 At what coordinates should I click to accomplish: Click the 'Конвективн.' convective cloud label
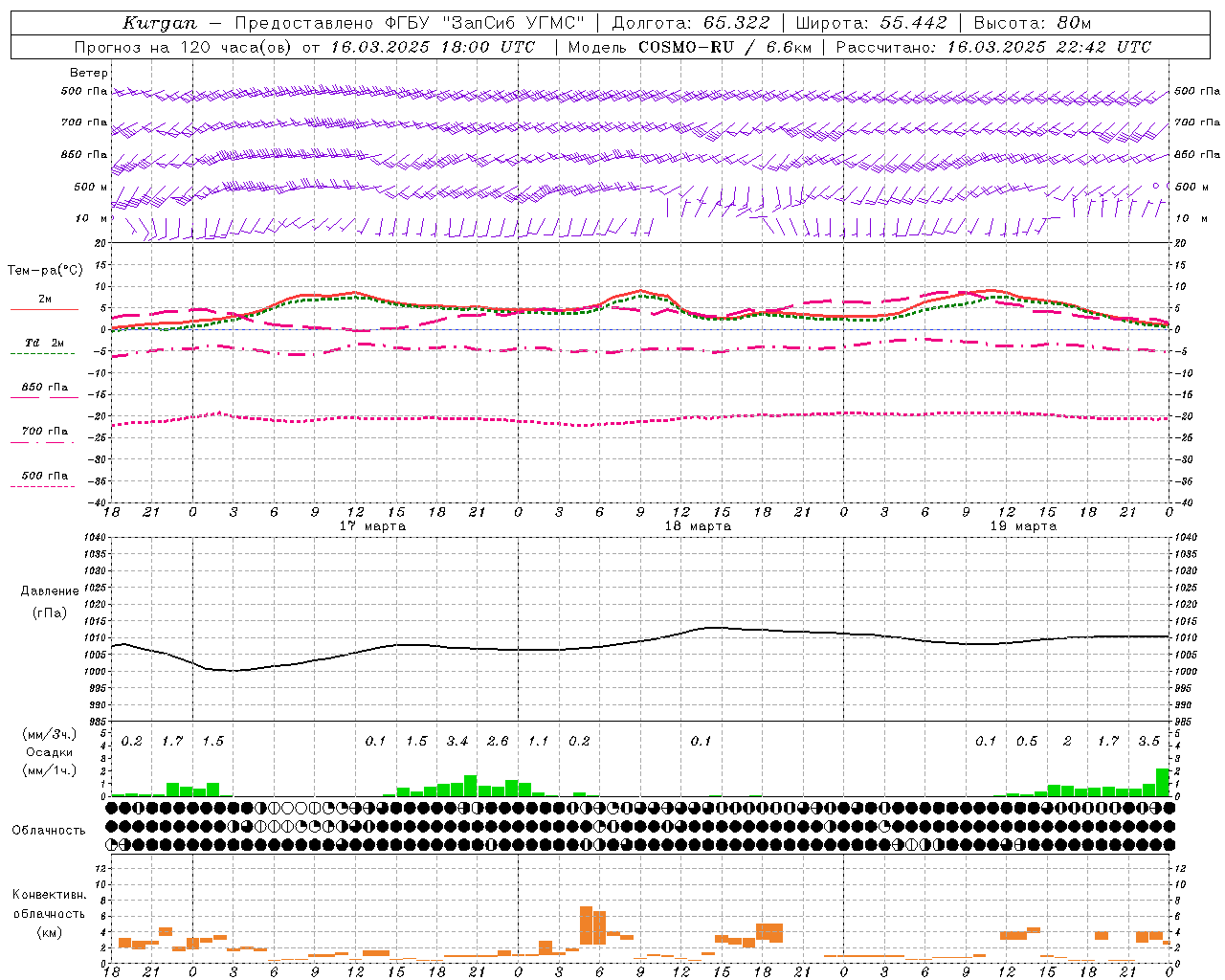[x=49, y=895]
